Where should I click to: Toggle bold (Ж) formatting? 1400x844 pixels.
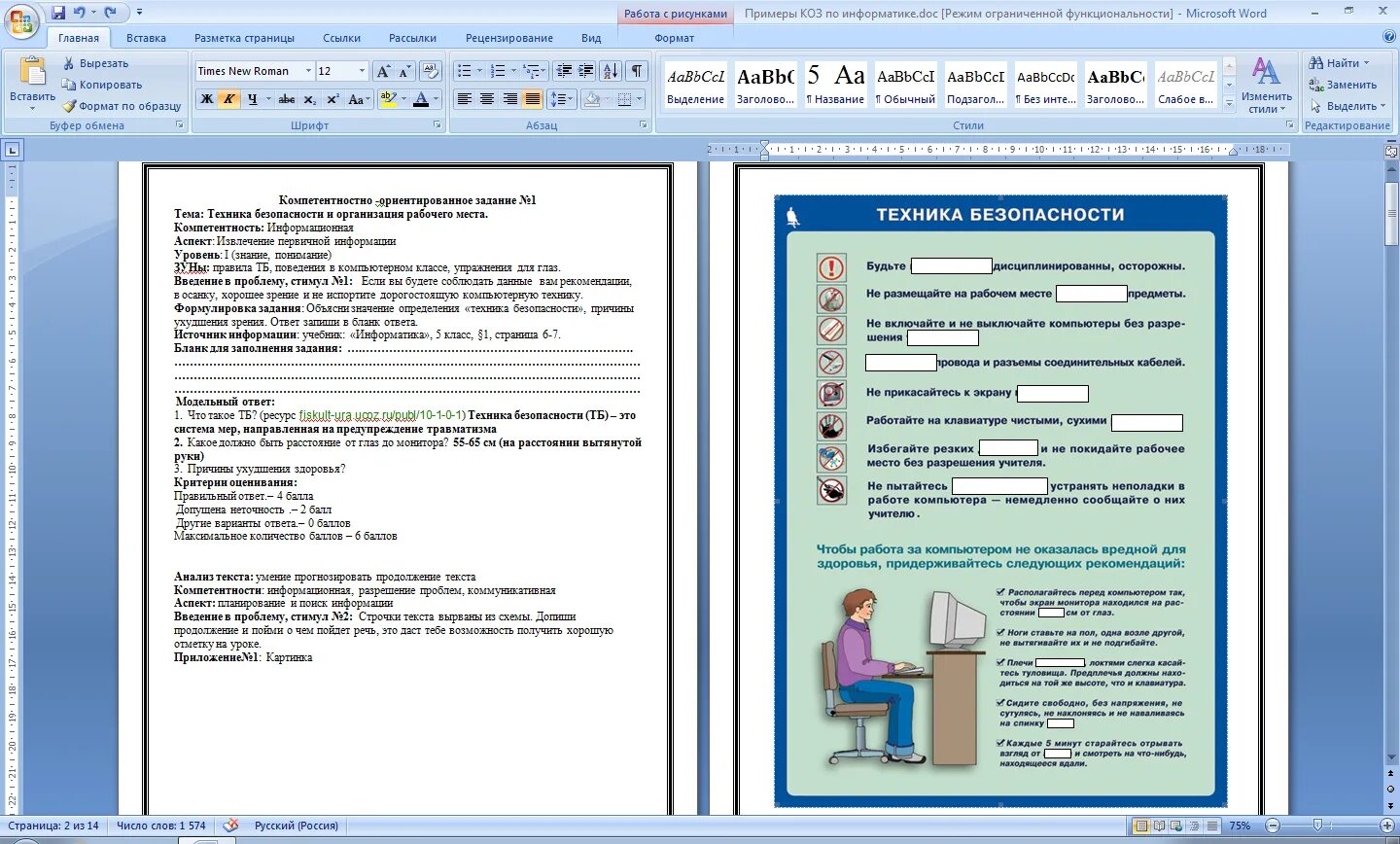(x=206, y=99)
